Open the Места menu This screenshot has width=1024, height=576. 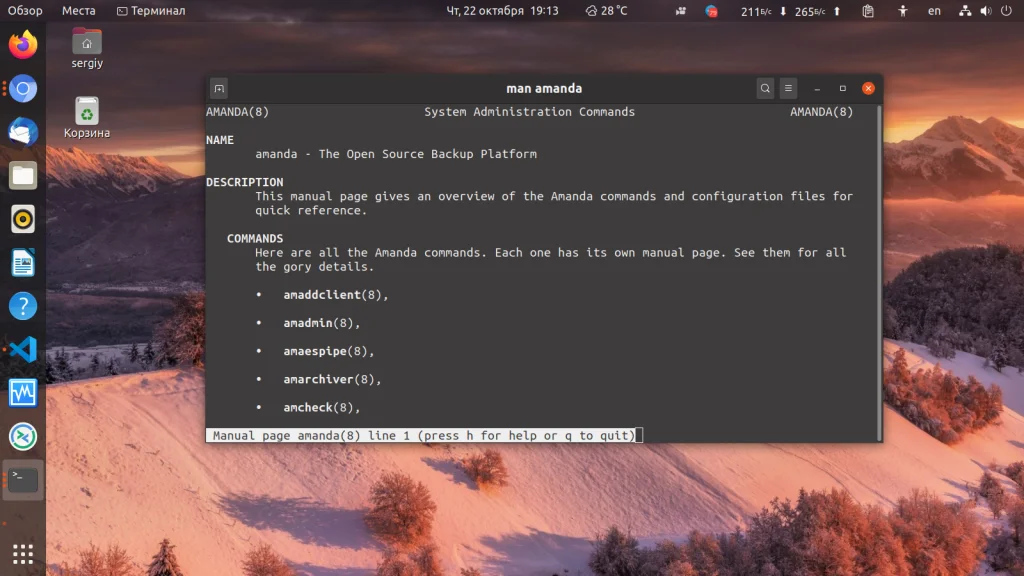click(x=78, y=10)
